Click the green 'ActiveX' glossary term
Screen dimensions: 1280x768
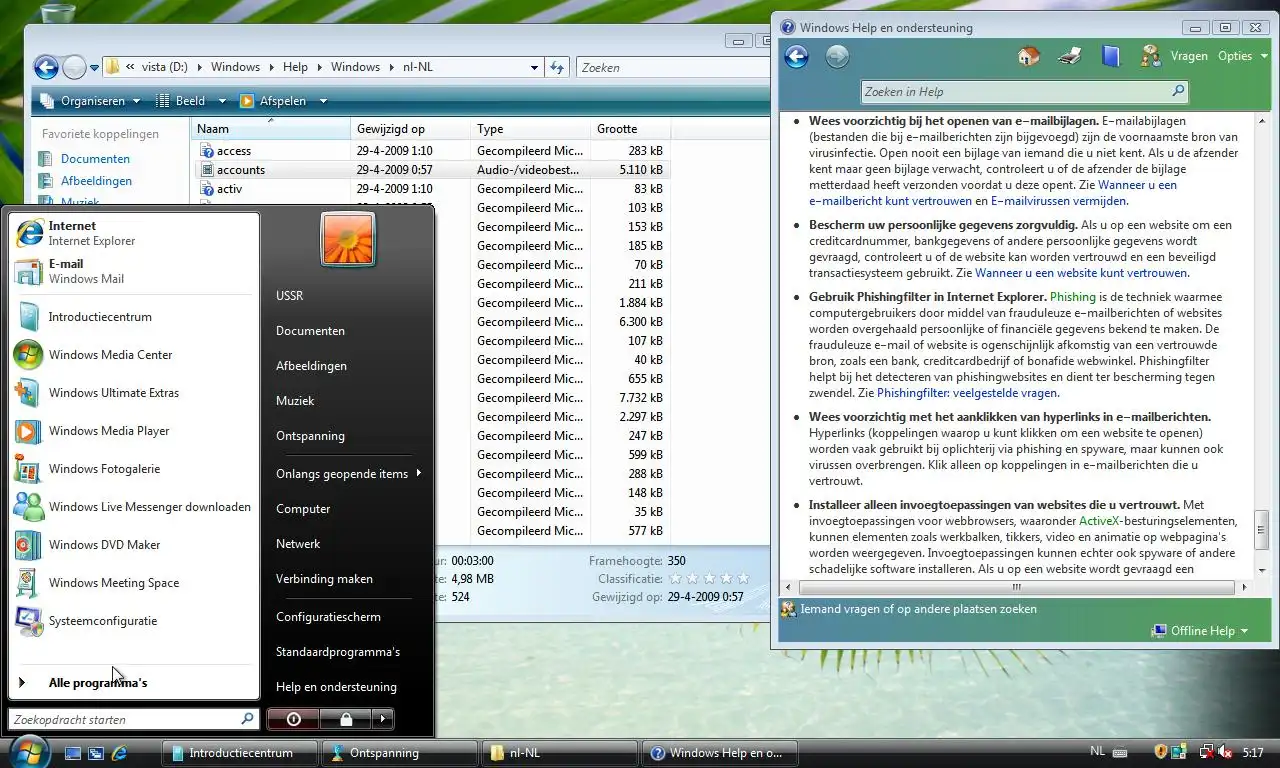coord(1099,521)
